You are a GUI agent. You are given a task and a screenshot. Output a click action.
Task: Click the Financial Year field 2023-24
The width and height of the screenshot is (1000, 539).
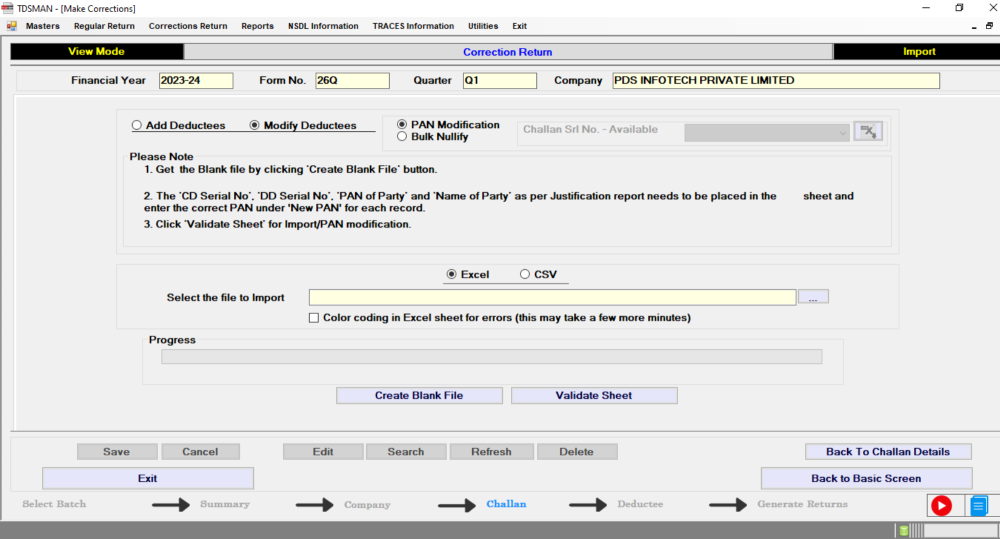[196, 80]
